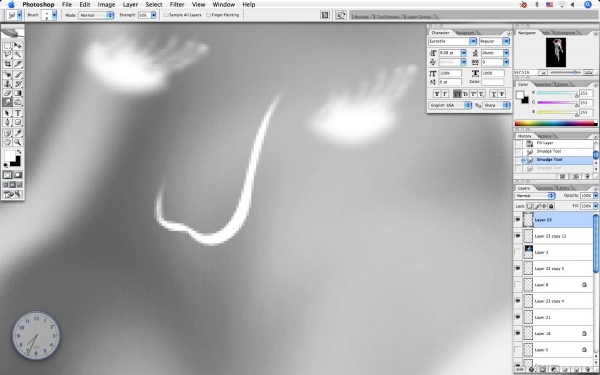
Task: Select the Brush tool
Action: 18,75
